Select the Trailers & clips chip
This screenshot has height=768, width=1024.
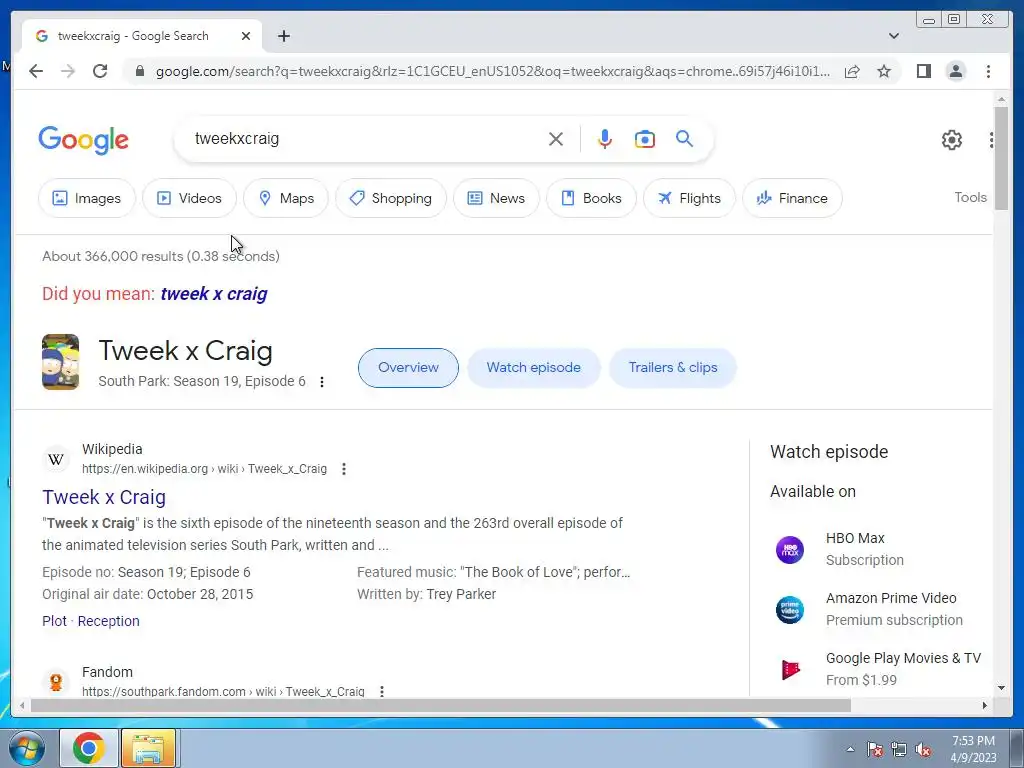click(673, 368)
